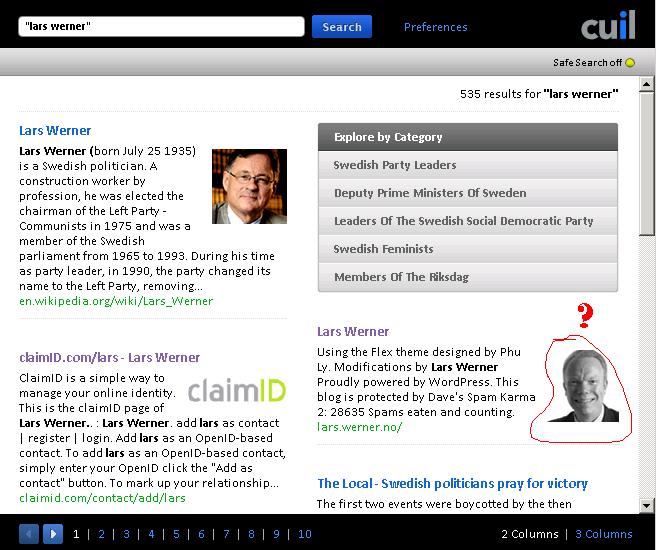This screenshot has width=656, height=550.
Task: Go to results page 7
Action: 226,534
